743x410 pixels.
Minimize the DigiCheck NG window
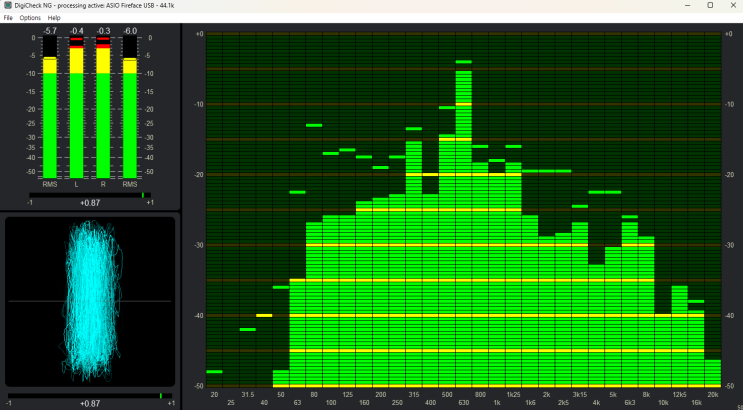pos(687,5)
